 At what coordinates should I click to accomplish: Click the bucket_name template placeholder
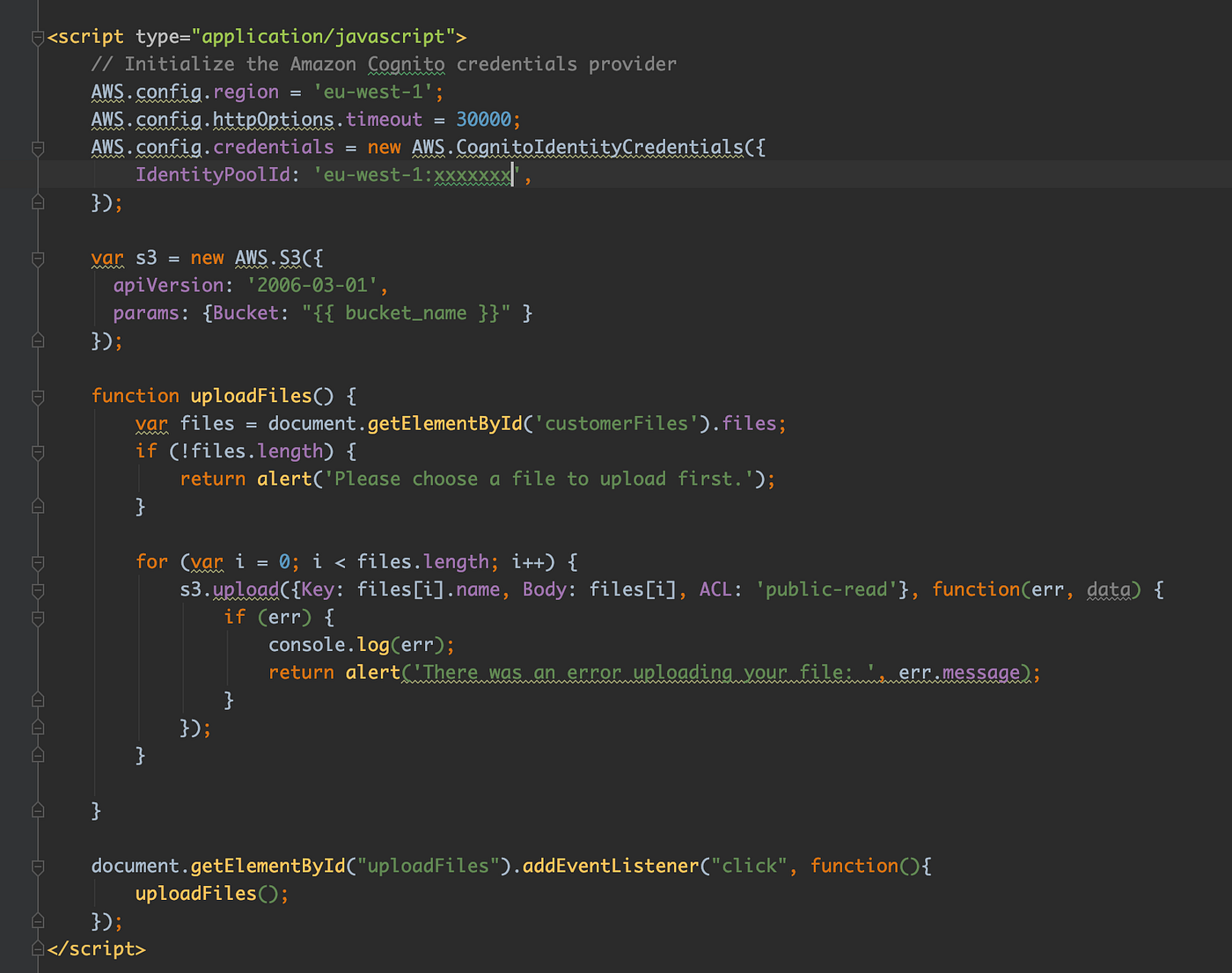(x=406, y=312)
